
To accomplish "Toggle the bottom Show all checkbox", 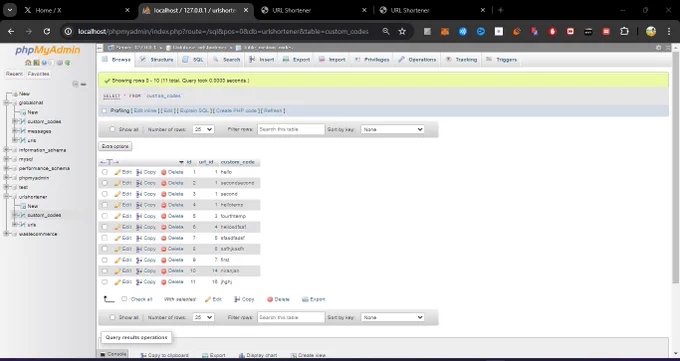I will tap(113, 318).
